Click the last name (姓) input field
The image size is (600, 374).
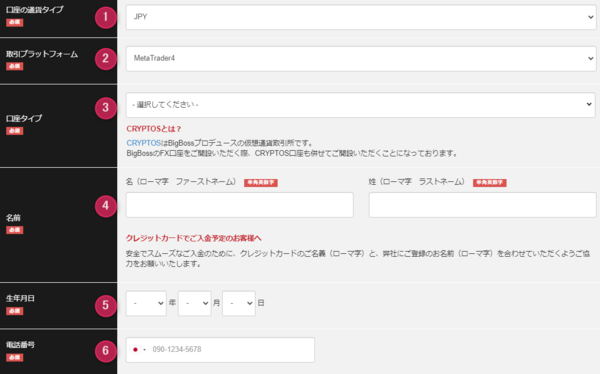pyautogui.click(x=483, y=205)
